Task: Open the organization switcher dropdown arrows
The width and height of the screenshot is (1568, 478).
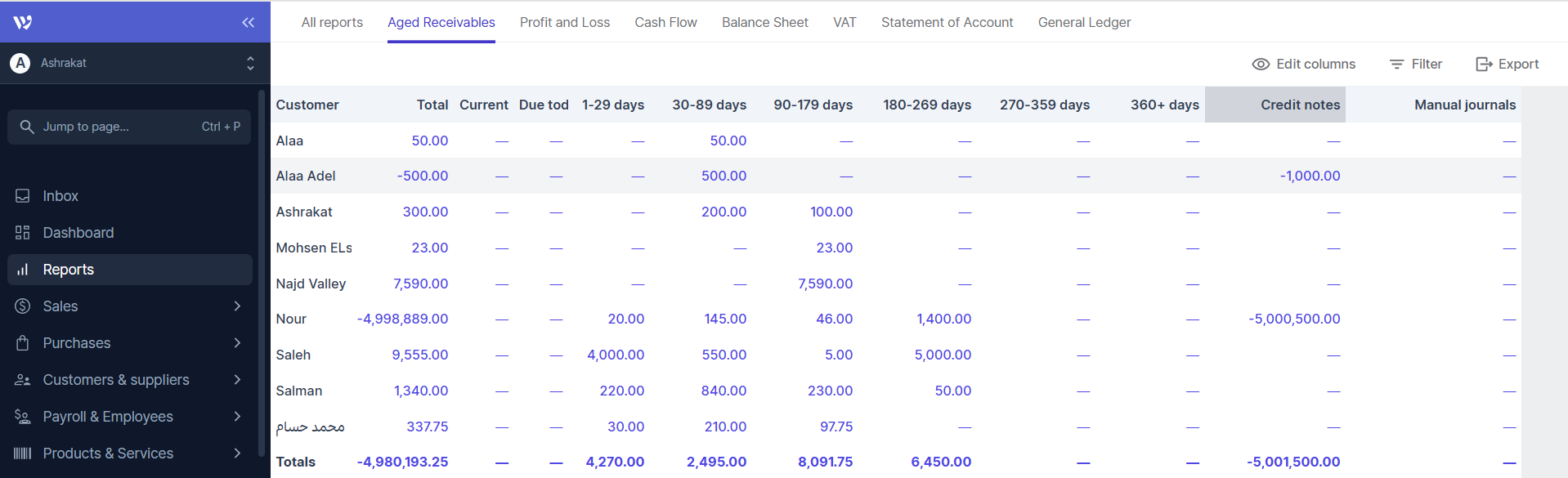Action: click(250, 63)
